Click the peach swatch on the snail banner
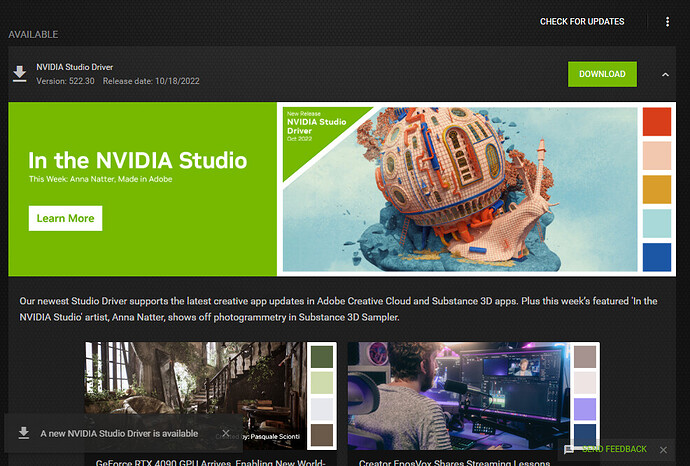The width and height of the screenshot is (690, 466). [657, 155]
